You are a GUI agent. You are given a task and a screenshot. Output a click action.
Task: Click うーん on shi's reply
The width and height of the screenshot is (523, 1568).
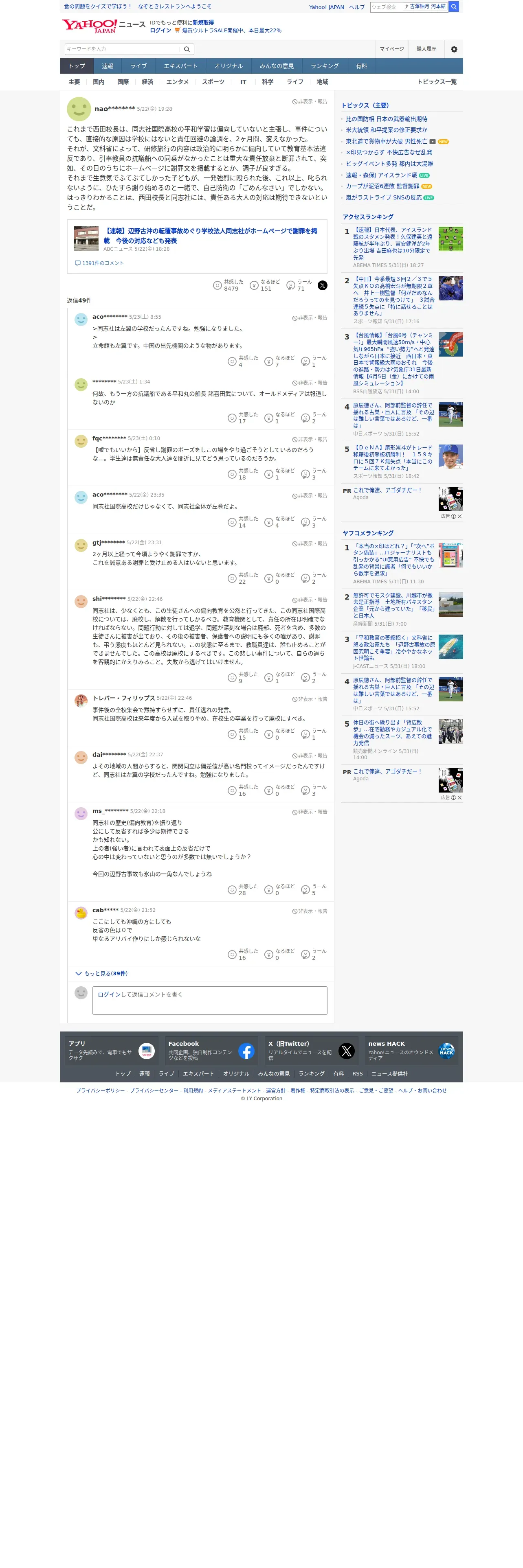click(305, 677)
